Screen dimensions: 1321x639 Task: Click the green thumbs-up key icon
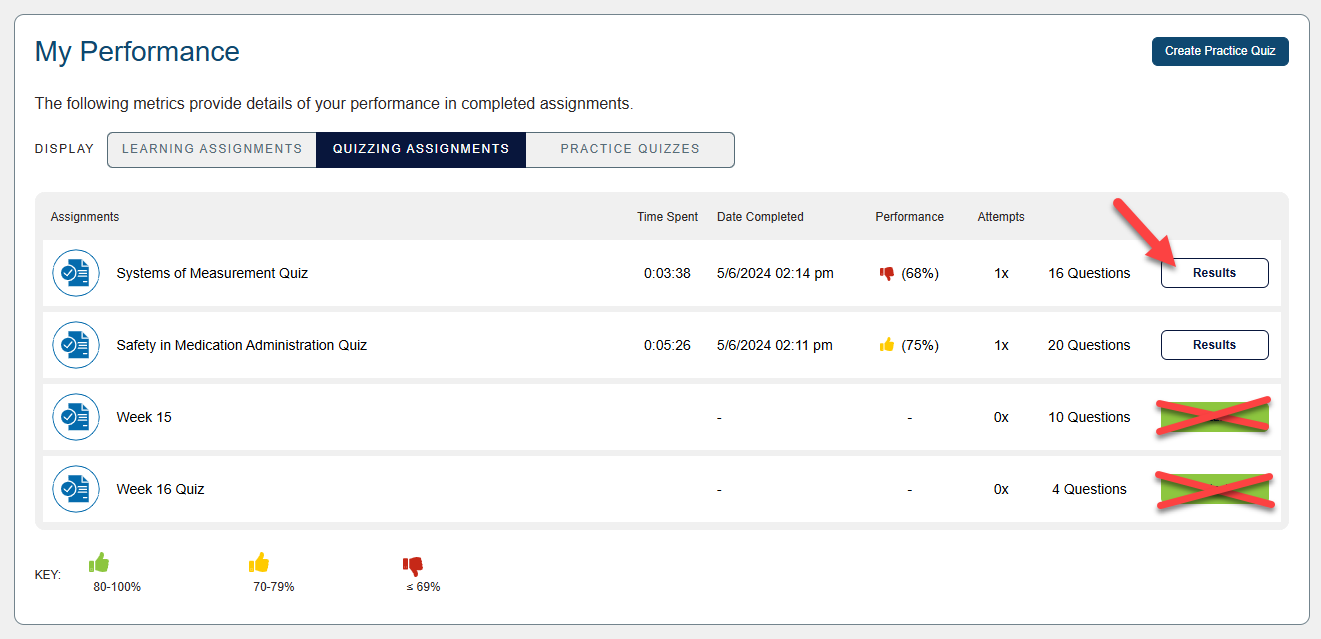[99, 563]
